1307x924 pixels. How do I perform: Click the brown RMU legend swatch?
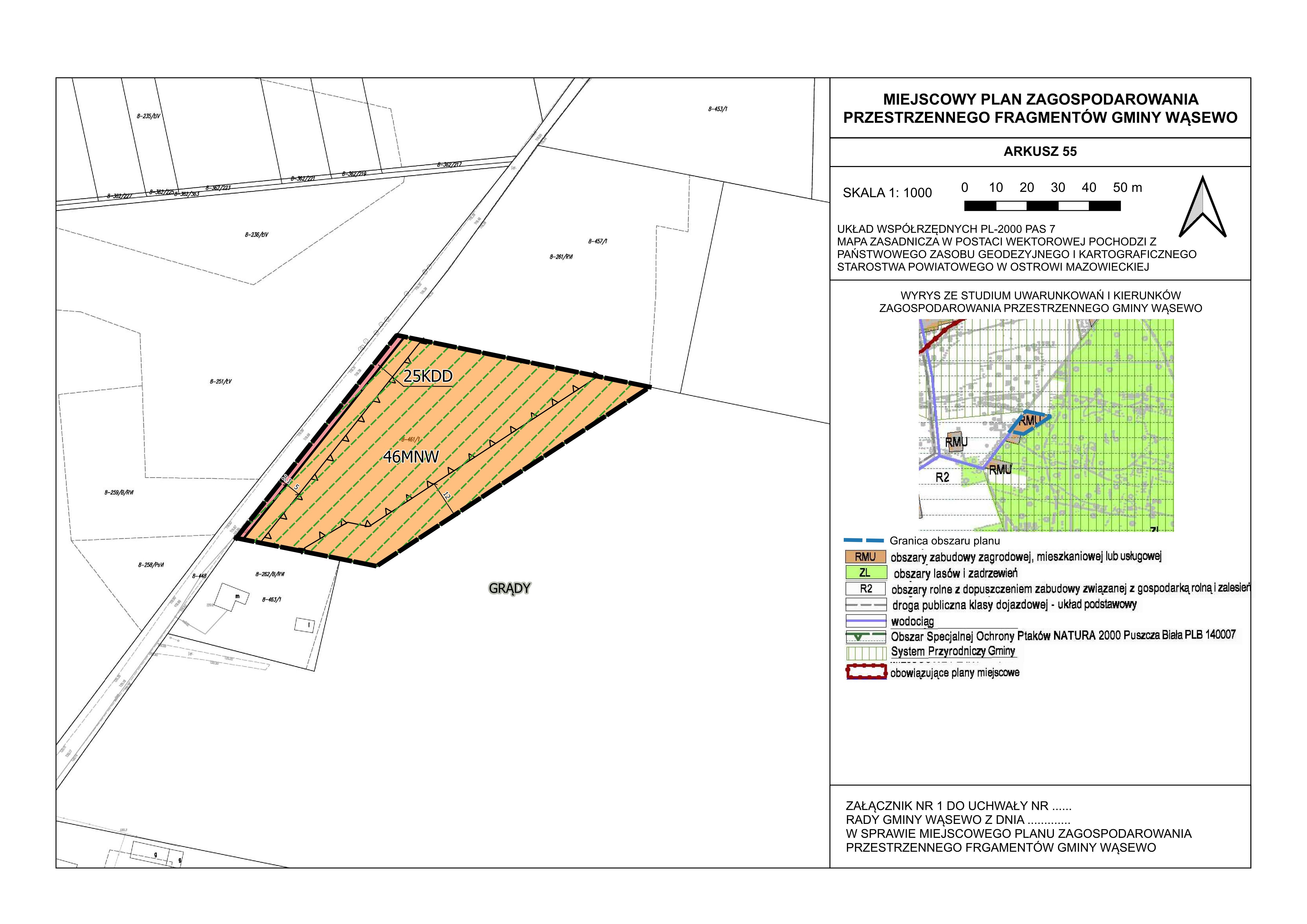[x=866, y=557]
